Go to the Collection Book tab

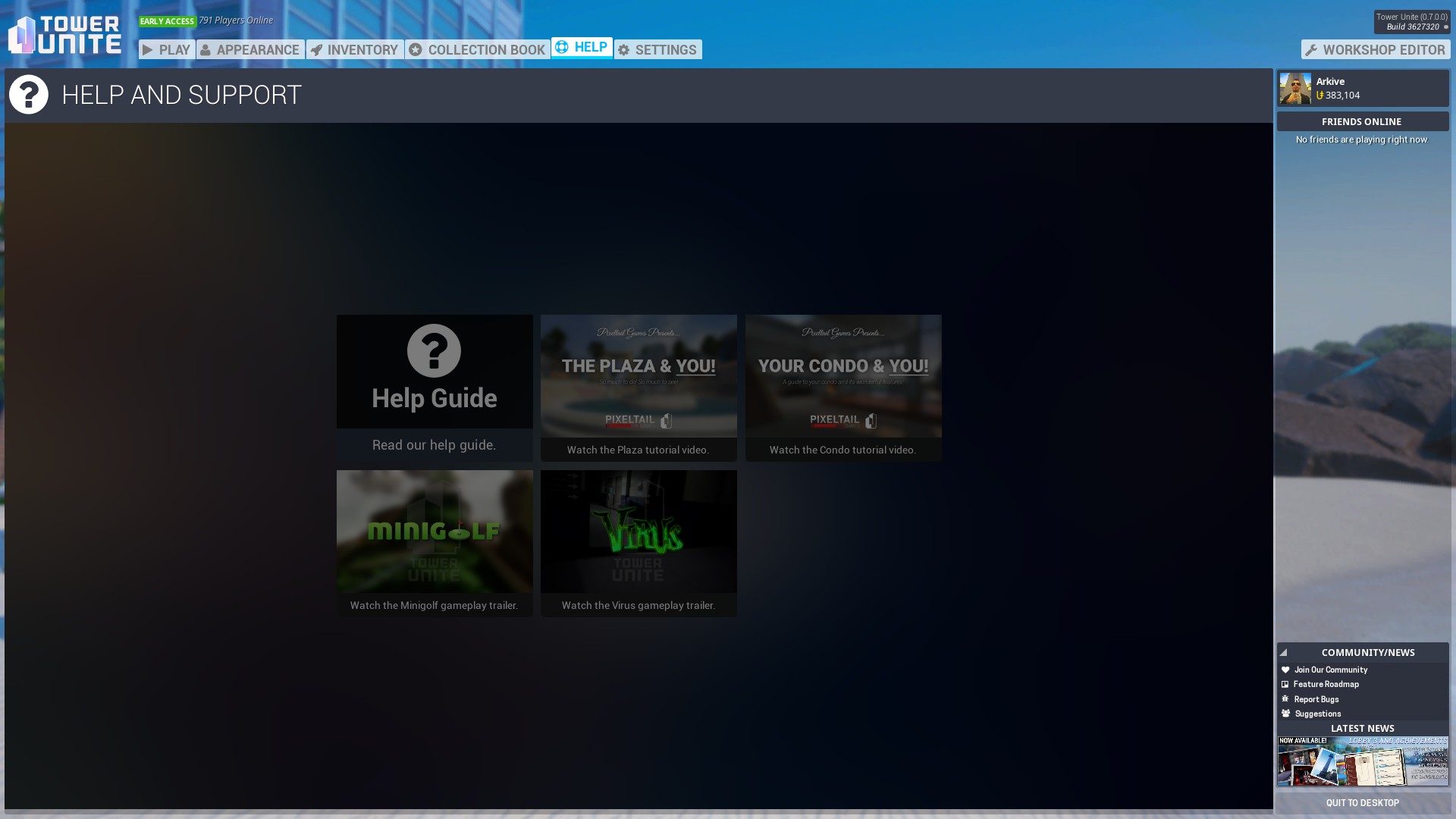coord(478,50)
